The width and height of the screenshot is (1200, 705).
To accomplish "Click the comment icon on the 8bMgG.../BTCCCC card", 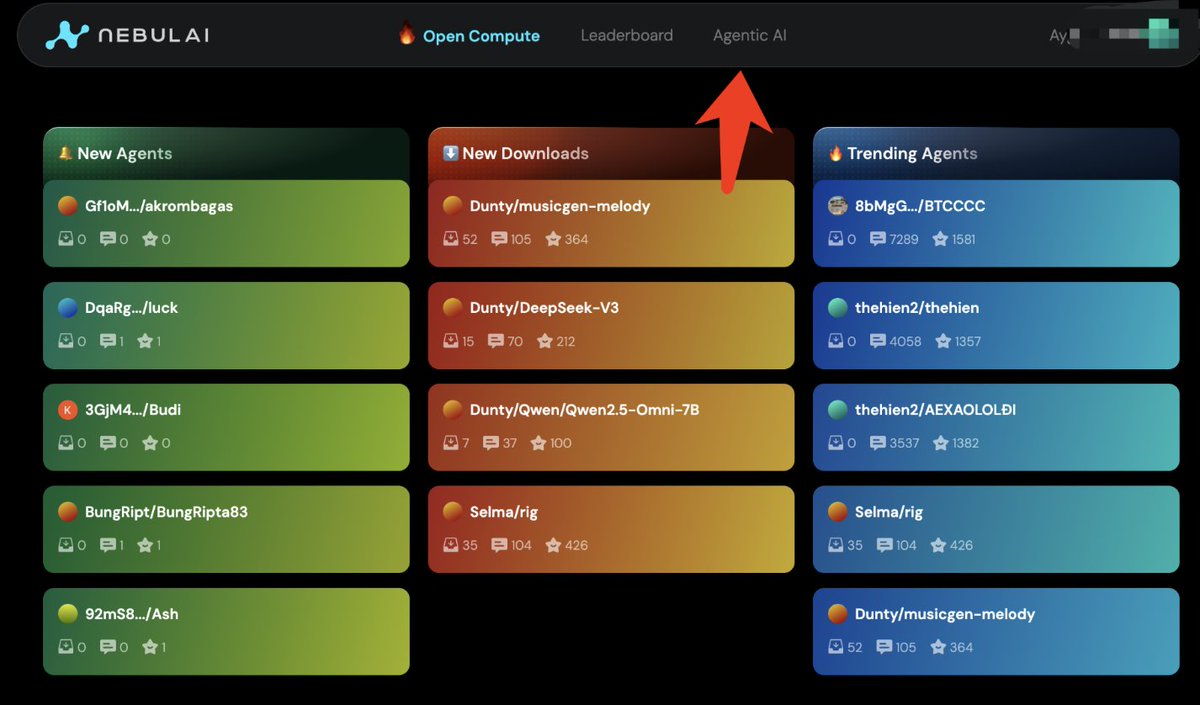I will click(x=878, y=239).
